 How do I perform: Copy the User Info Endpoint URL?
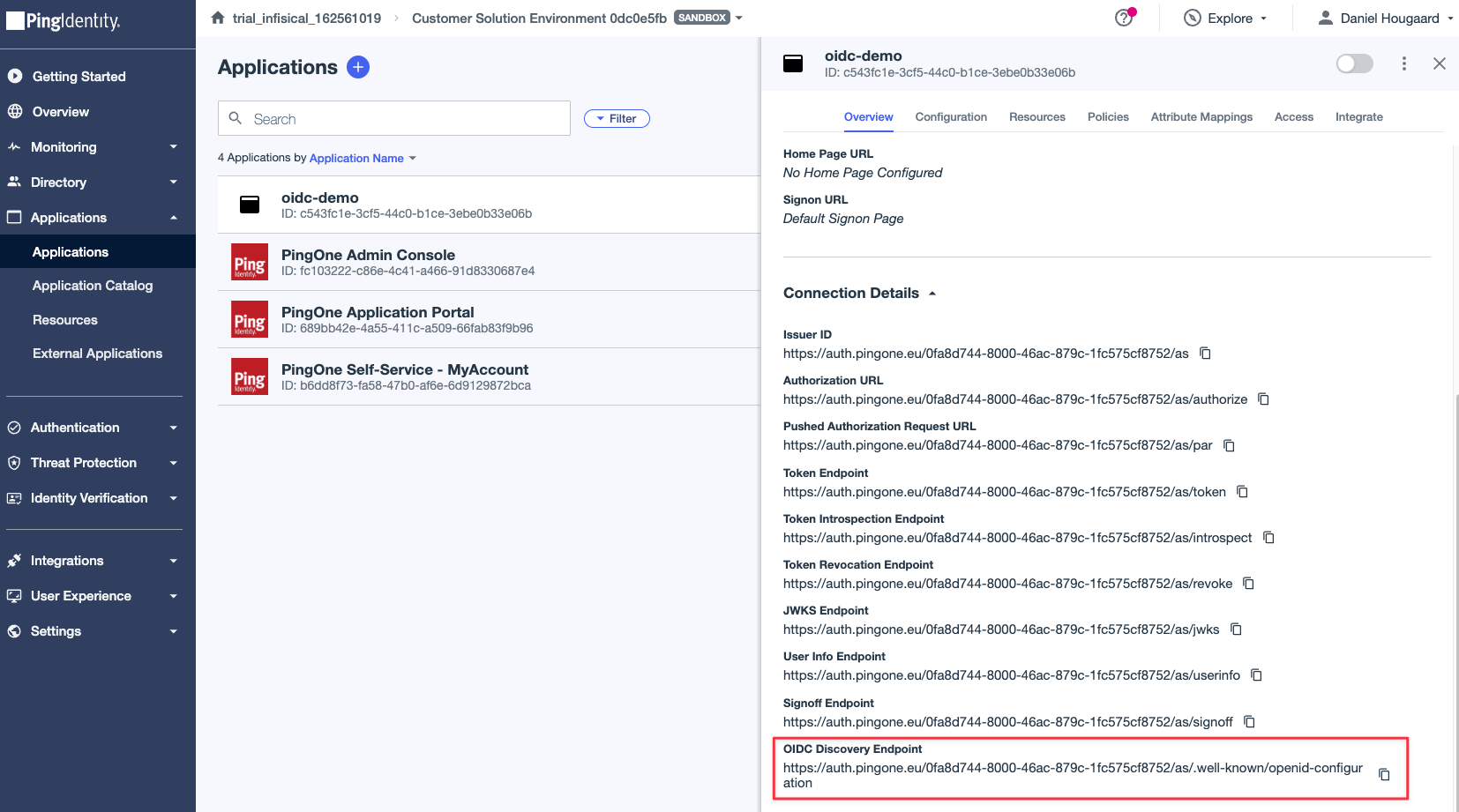[x=1256, y=675]
